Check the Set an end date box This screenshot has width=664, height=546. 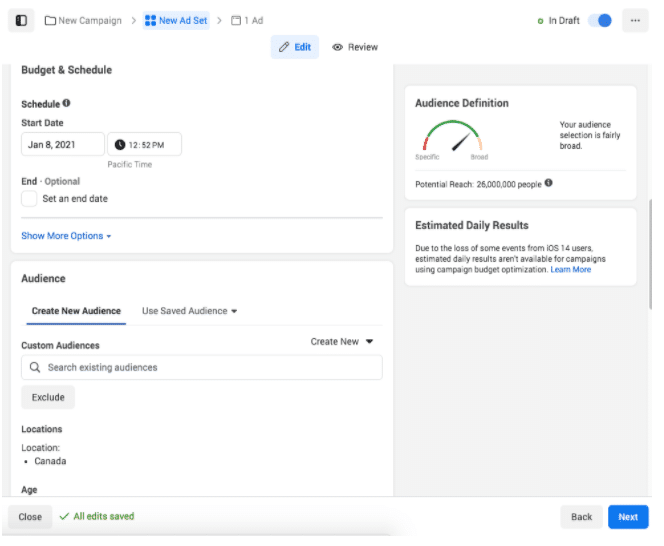click(30, 199)
